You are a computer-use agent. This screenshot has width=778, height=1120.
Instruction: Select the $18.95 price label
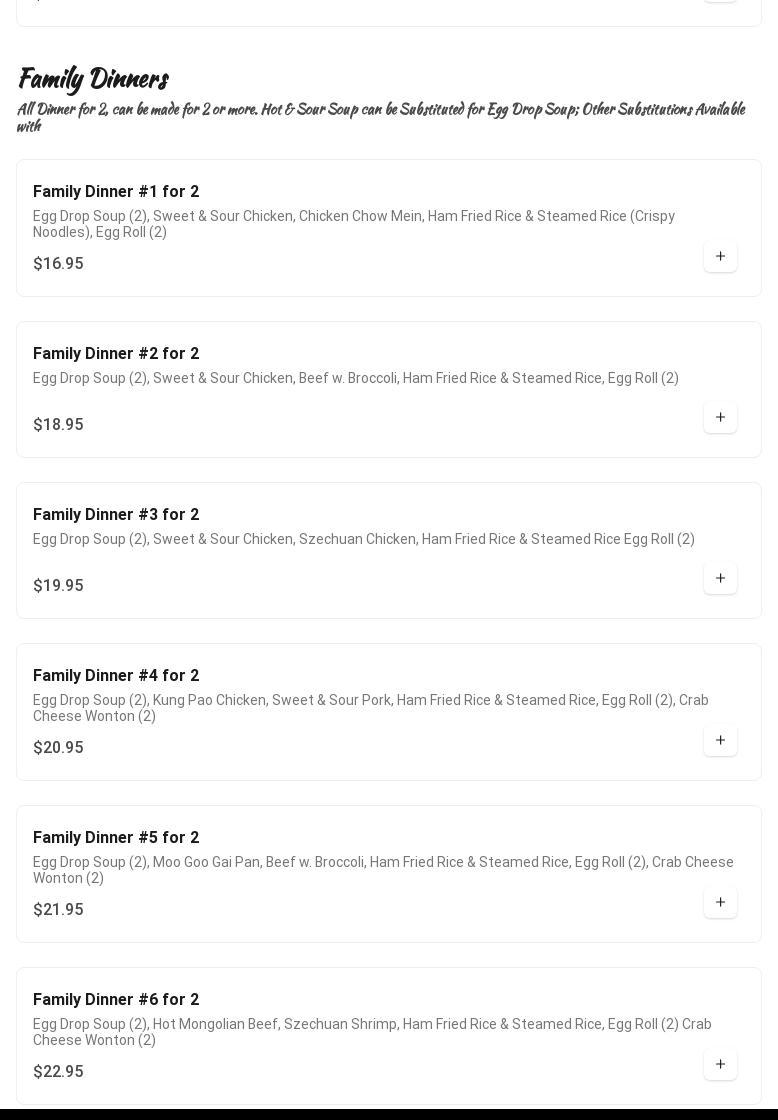coord(58,424)
